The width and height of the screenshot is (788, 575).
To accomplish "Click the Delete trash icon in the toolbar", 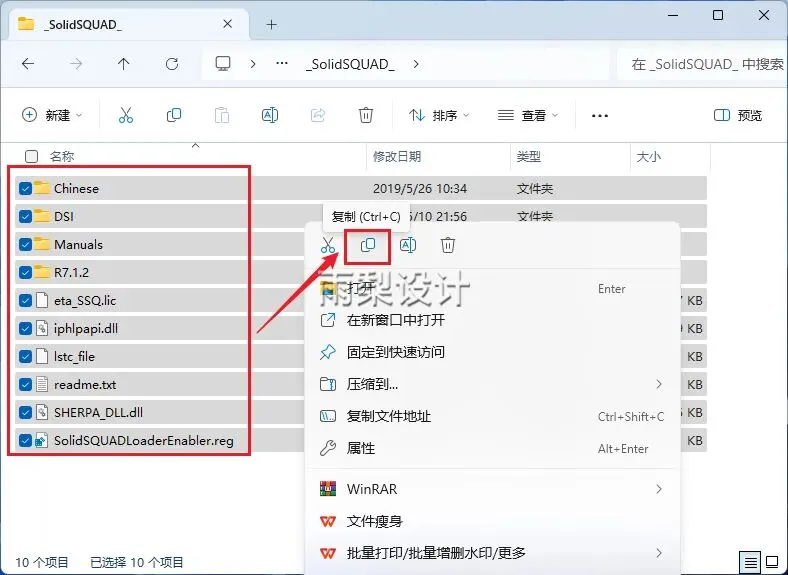I will click(366, 115).
